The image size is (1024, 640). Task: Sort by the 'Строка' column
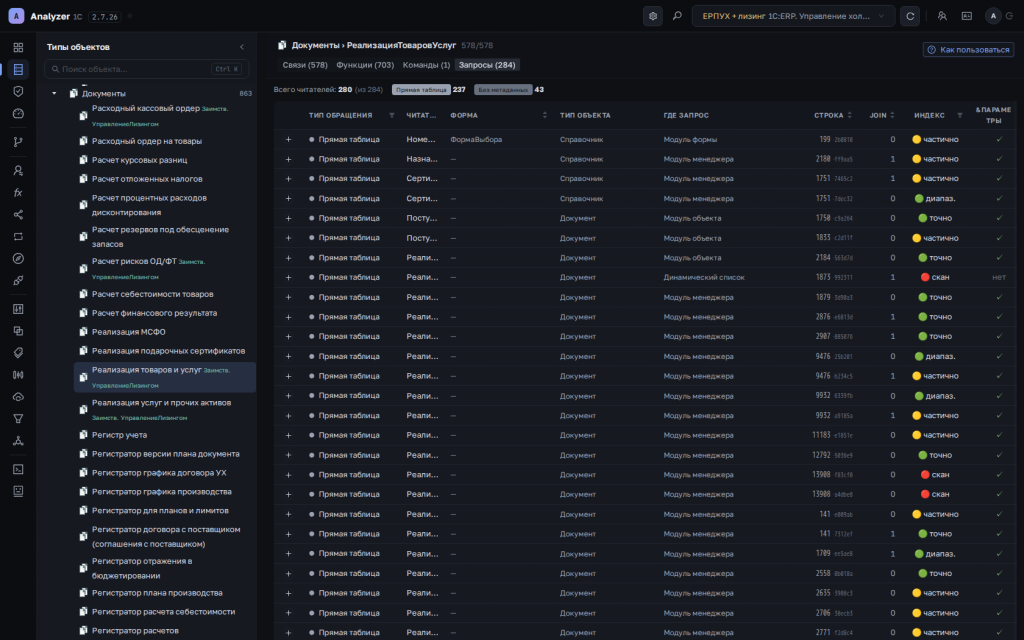[850, 116]
